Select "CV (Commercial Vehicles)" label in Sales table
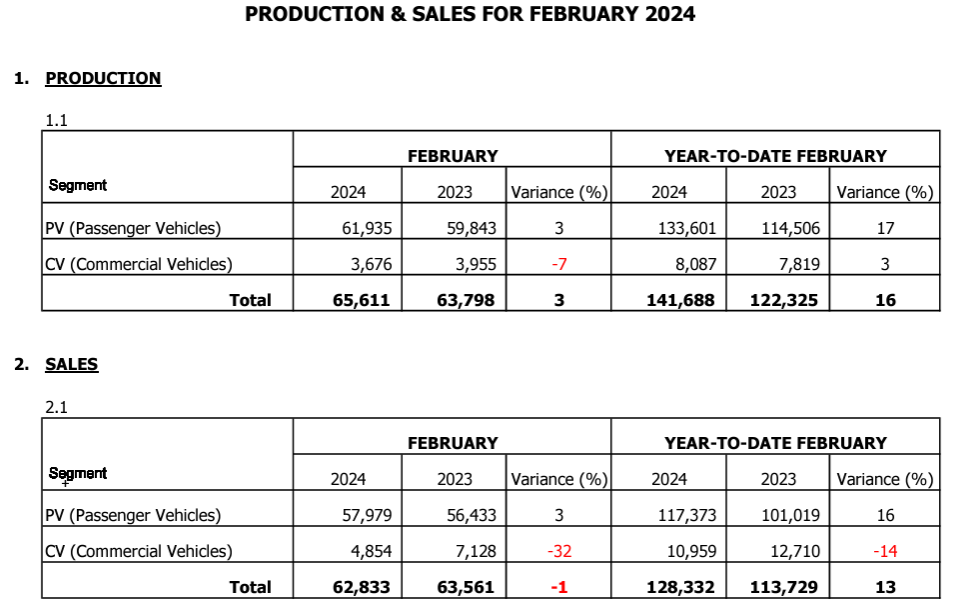Screen dimensions: 972x613 138,551
